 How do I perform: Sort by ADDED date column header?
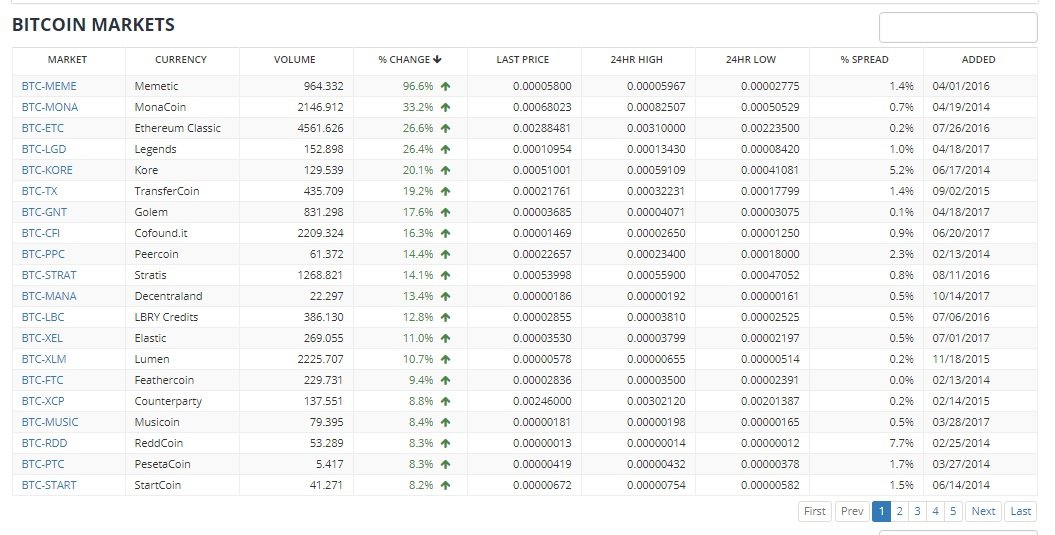tap(978, 59)
